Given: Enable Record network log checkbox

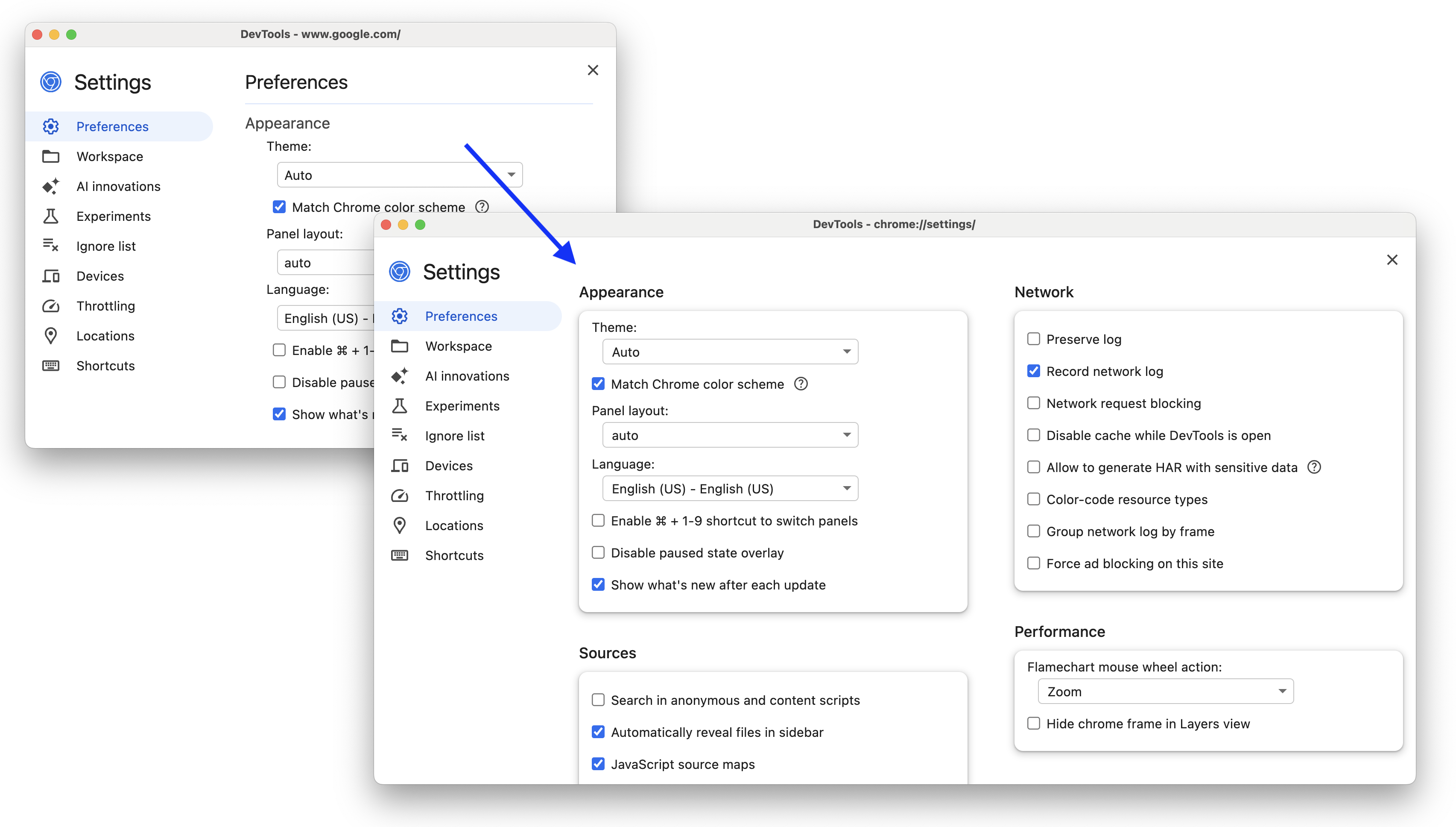Looking at the screenshot, I should [1033, 371].
